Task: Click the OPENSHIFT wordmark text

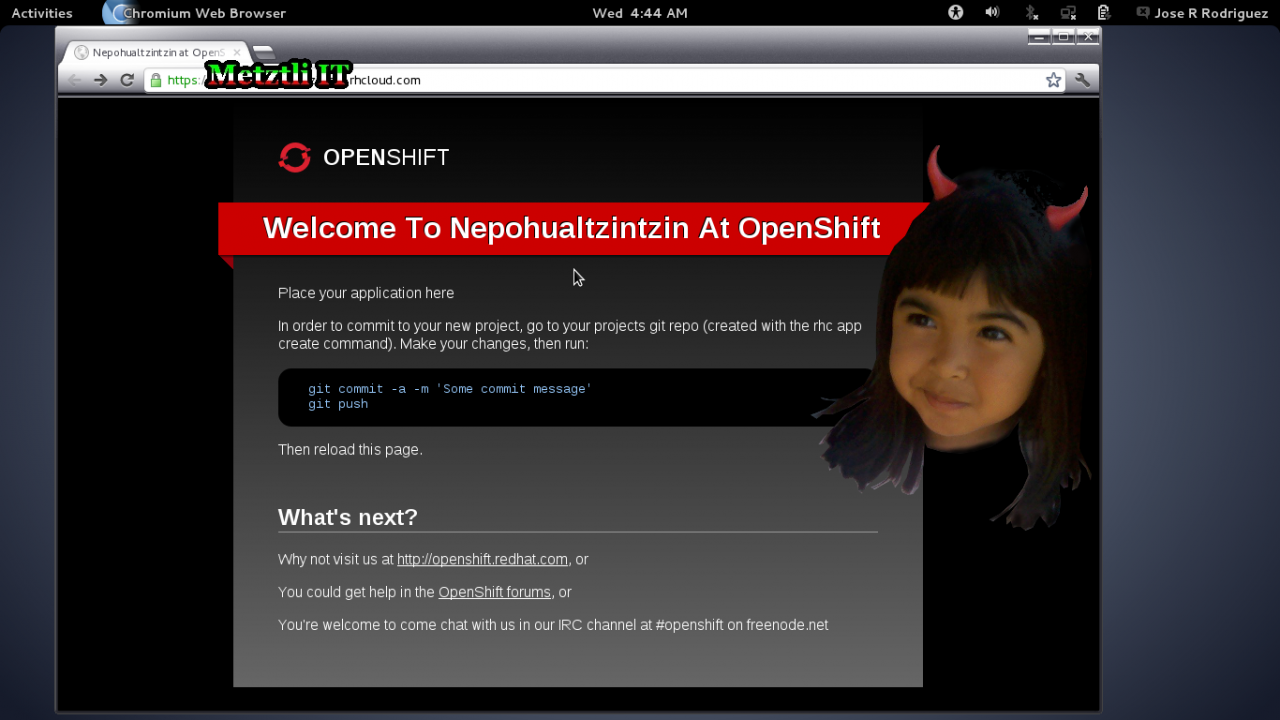Action: [386, 157]
